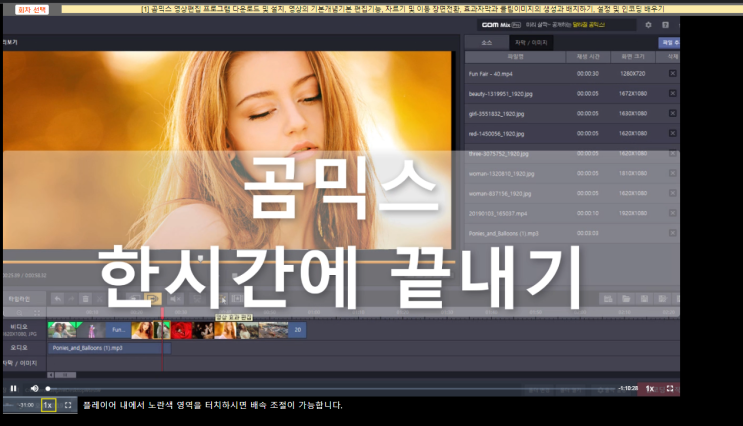Toggle the player volume speaker icon
Screen dimensions: 743x426
click(x=34, y=389)
